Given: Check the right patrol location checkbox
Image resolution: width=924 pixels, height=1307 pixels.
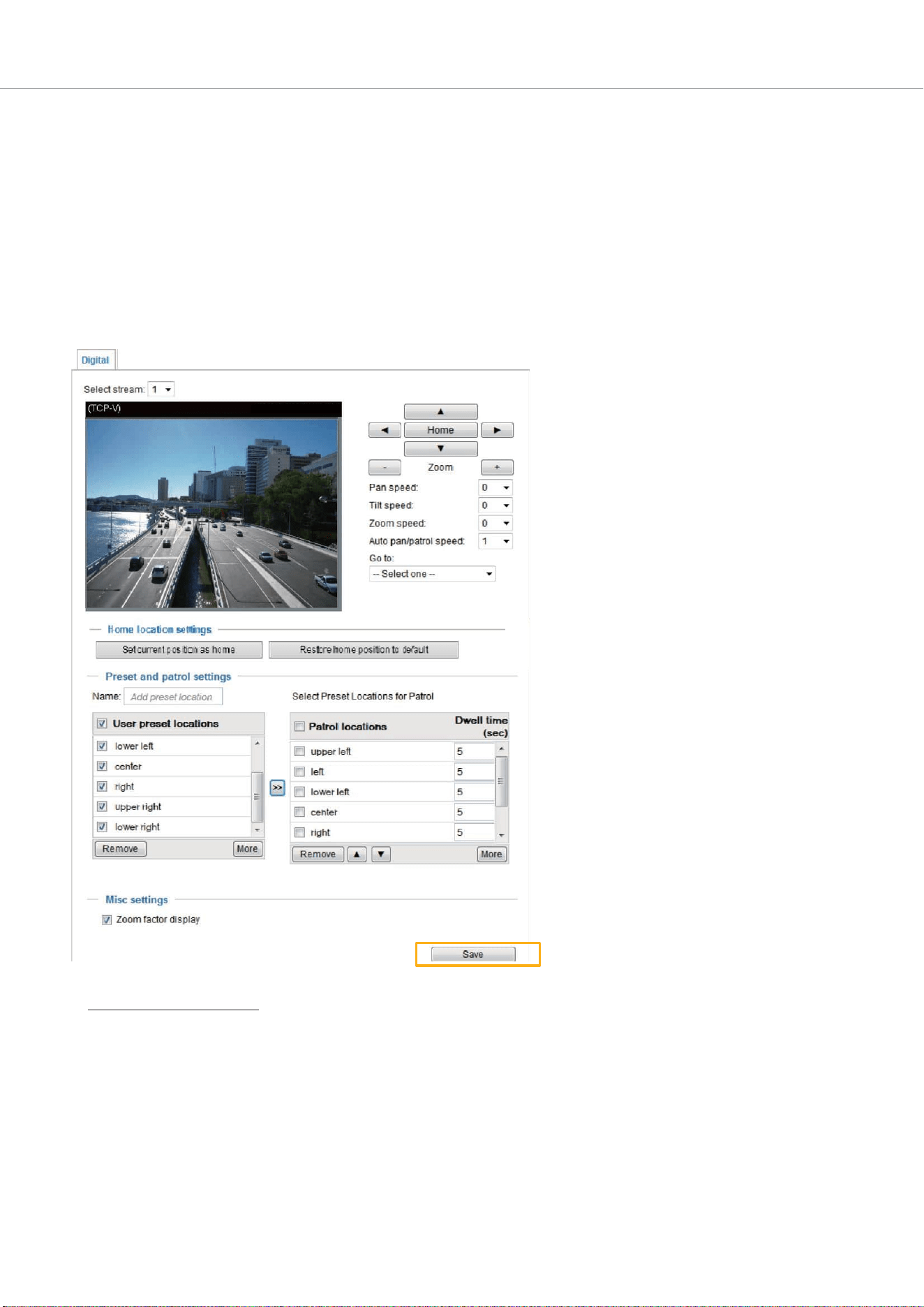Looking at the screenshot, I should (x=299, y=832).
